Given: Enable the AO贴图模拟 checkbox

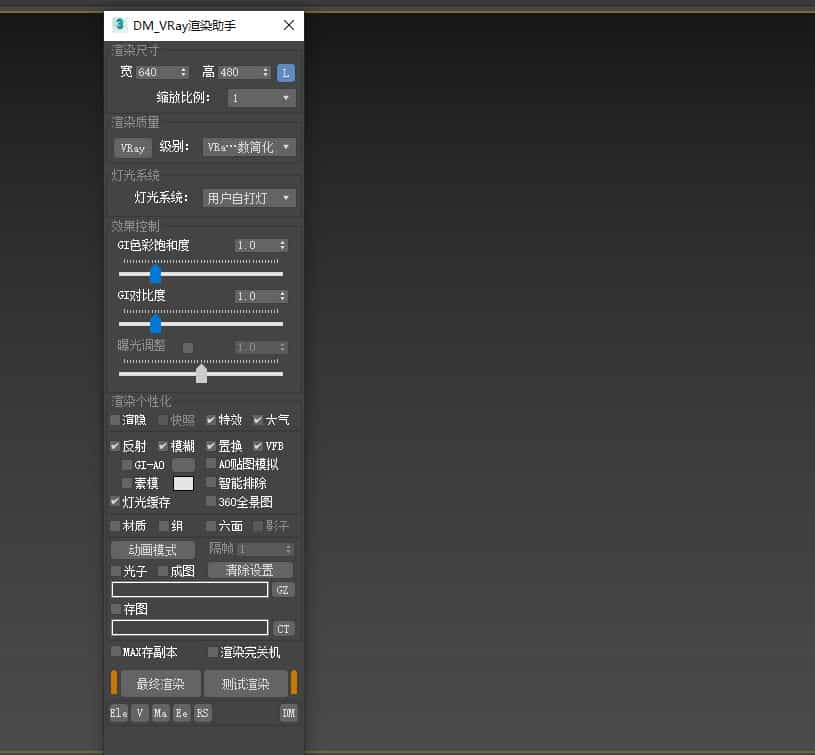Looking at the screenshot, I should (211, 463).
